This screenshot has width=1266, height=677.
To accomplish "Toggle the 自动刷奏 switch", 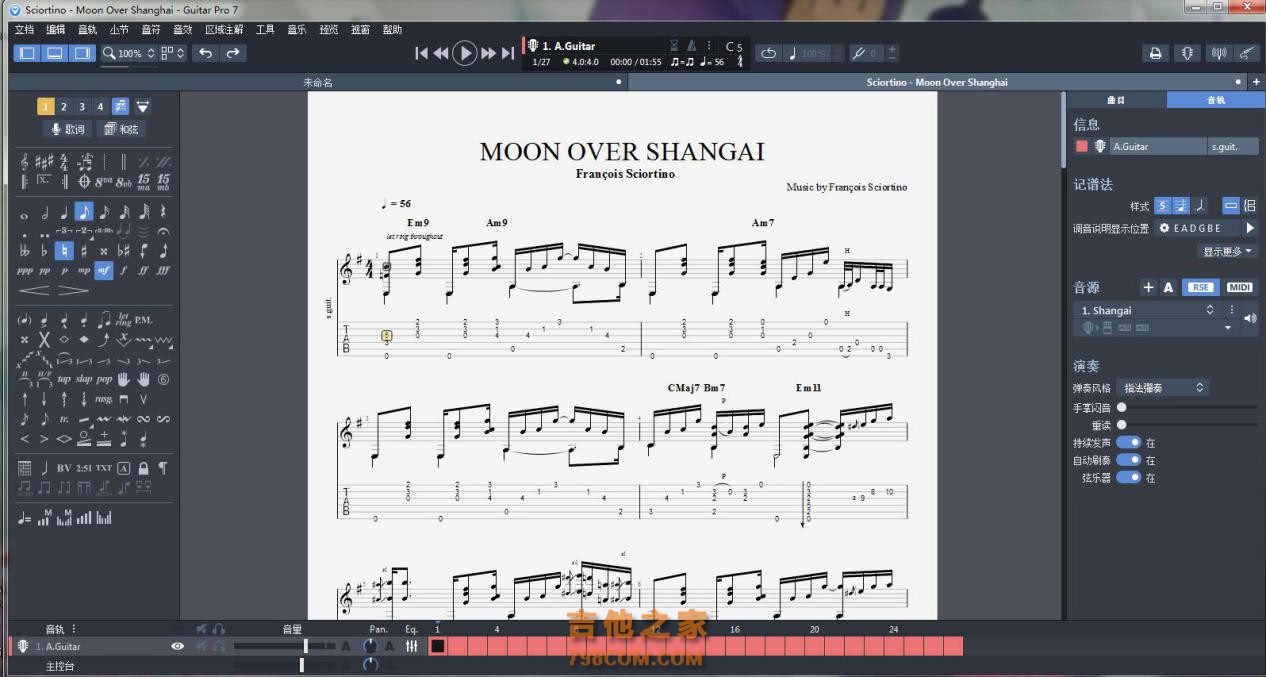I will click(1129, 460).
